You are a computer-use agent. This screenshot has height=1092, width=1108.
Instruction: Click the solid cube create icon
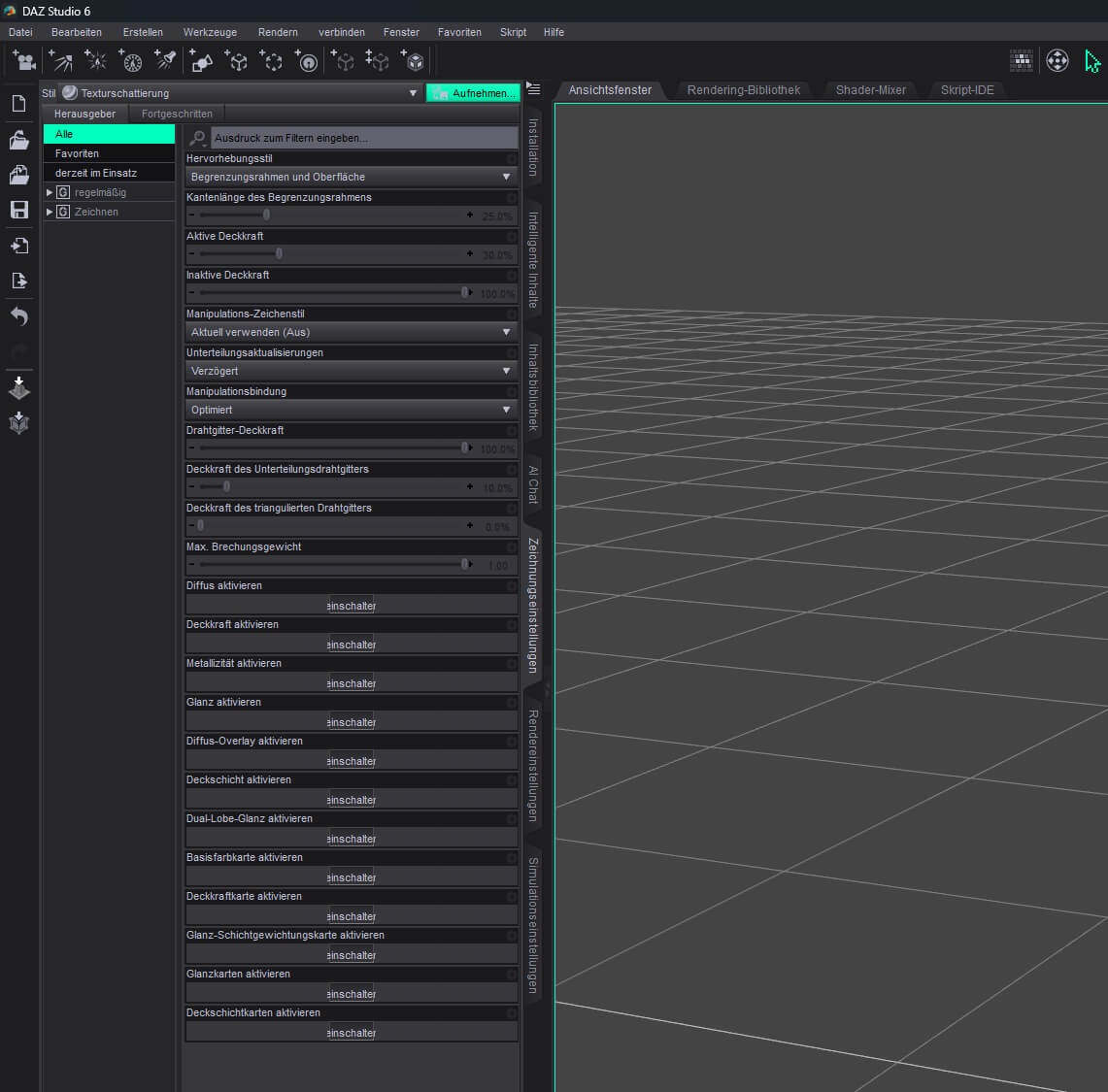(x=413, y=61)
